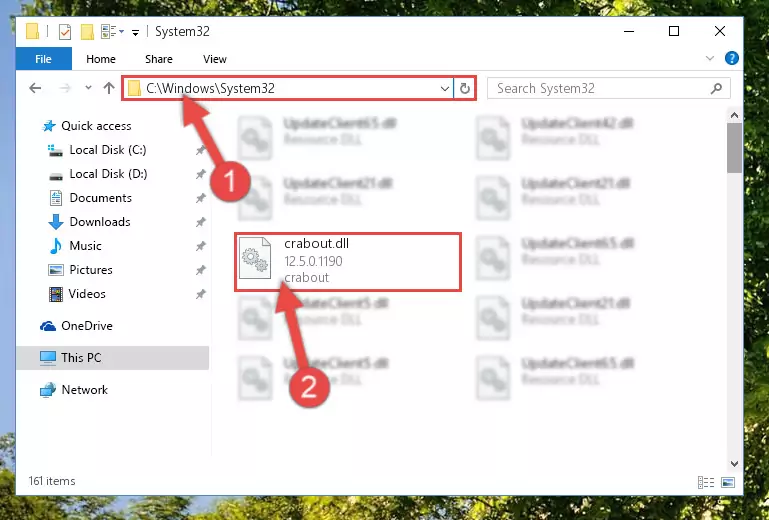
Task: Go up one folder level arrow
Action: click(109, 88)
